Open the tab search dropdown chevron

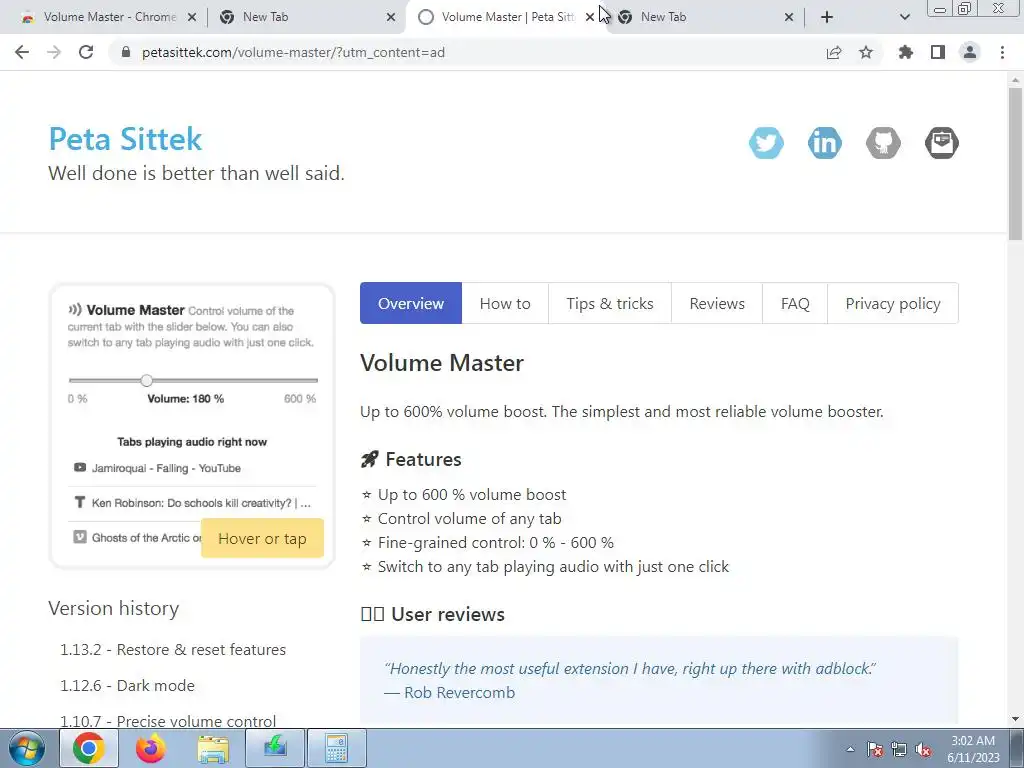click(x=904, y=17)
